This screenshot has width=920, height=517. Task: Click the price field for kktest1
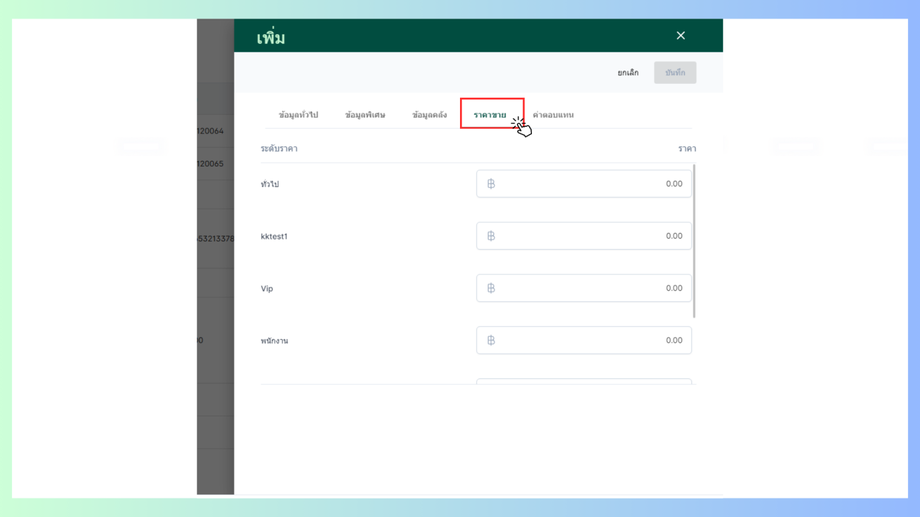click(584, 236)
